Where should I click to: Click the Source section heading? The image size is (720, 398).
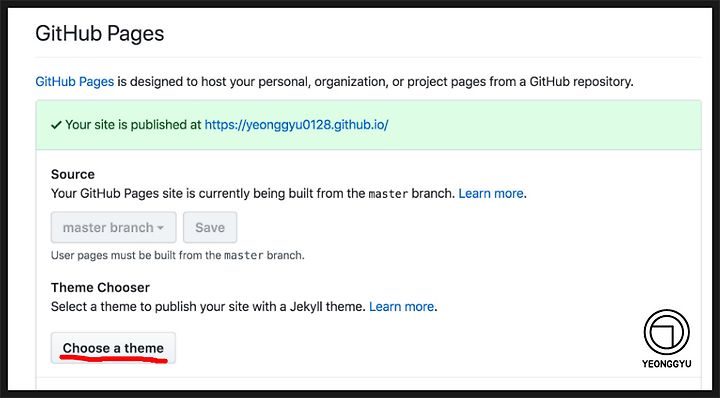tap(73, 174)
